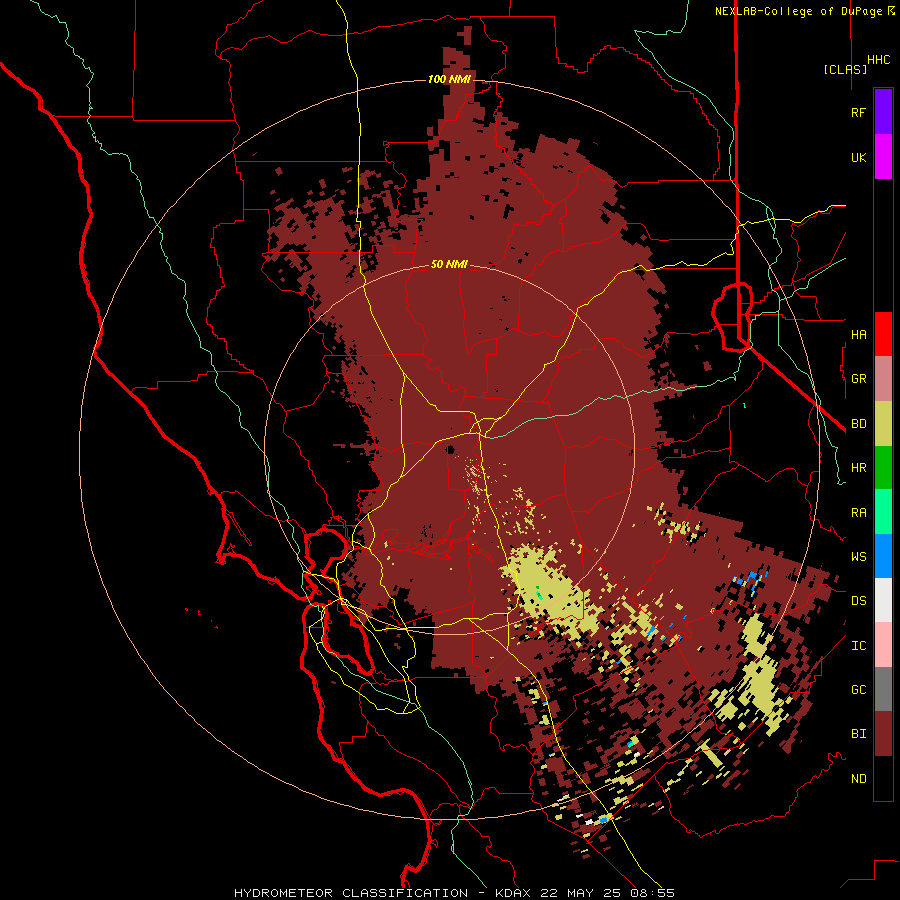Click the GC legend label
The width and height of the screenshot is (900, 900).
tap(858, 690)
